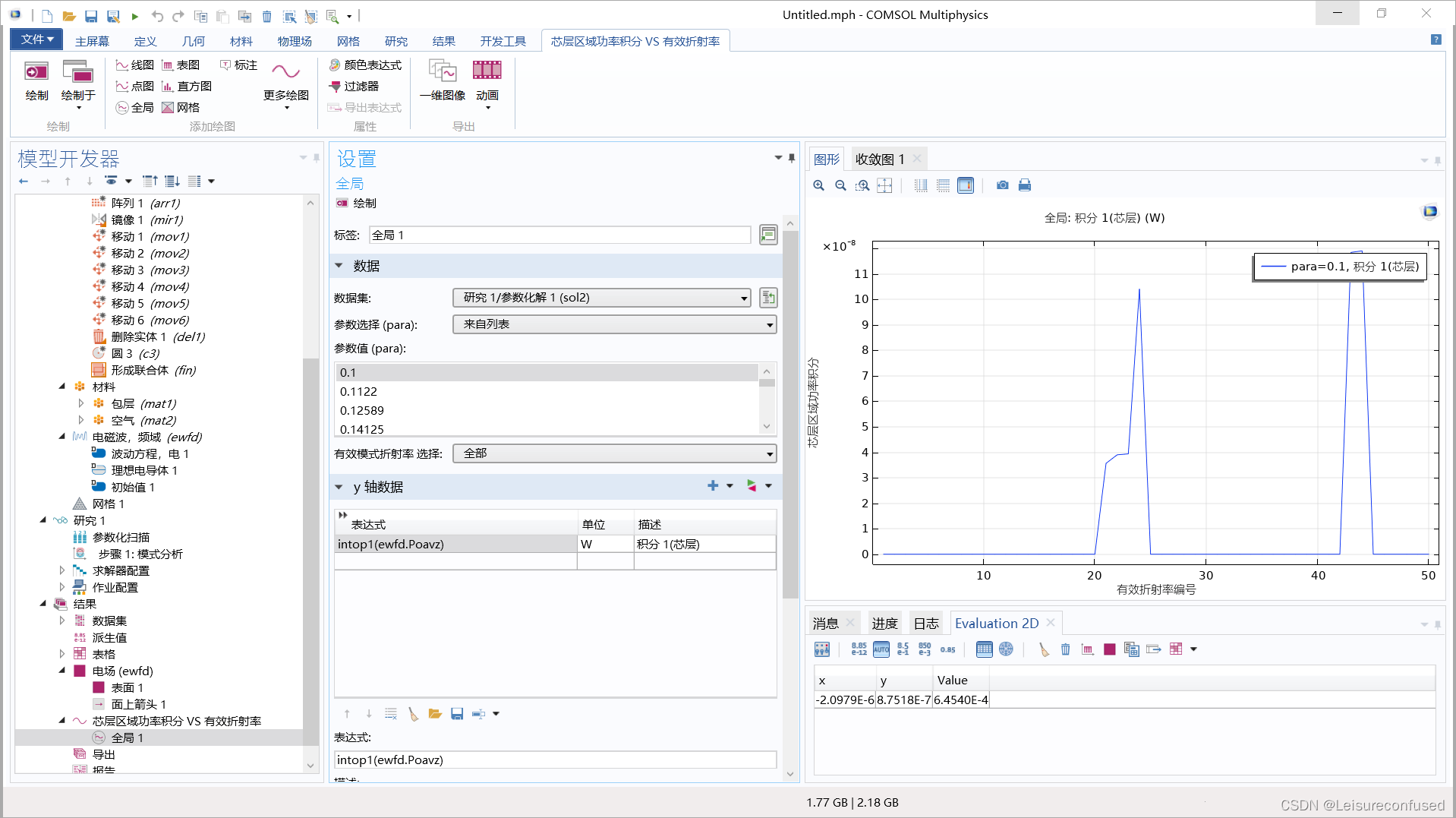Viewport: 1456px width, 818px height.
Task: Add a 线图 line graph
Action: 135,65
